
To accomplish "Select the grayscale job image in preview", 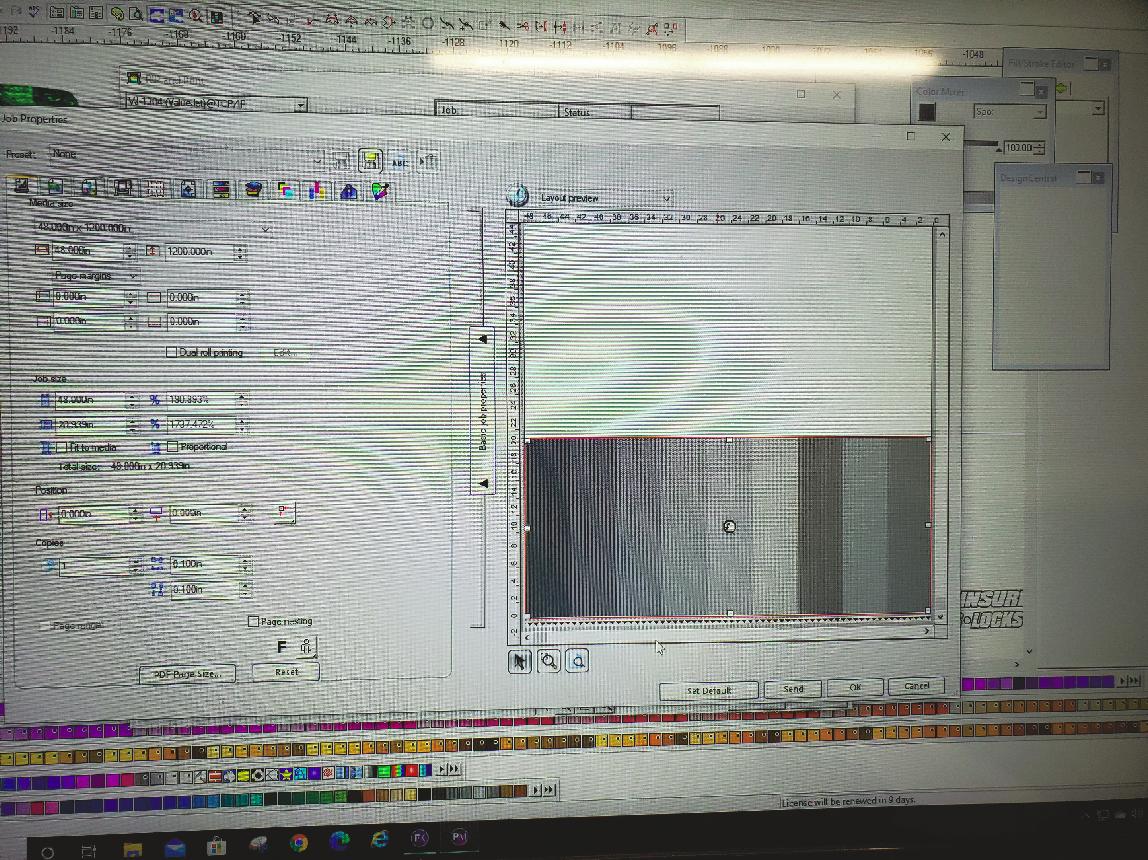I will pyautogui.click(x=728, y=527).
